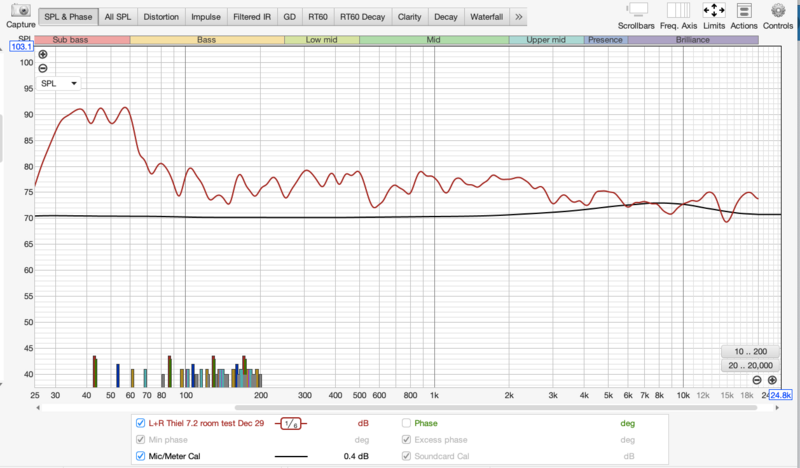The image size is (800, 468).
Task: Open the Actions gear icon
Action: pos(744,10)
